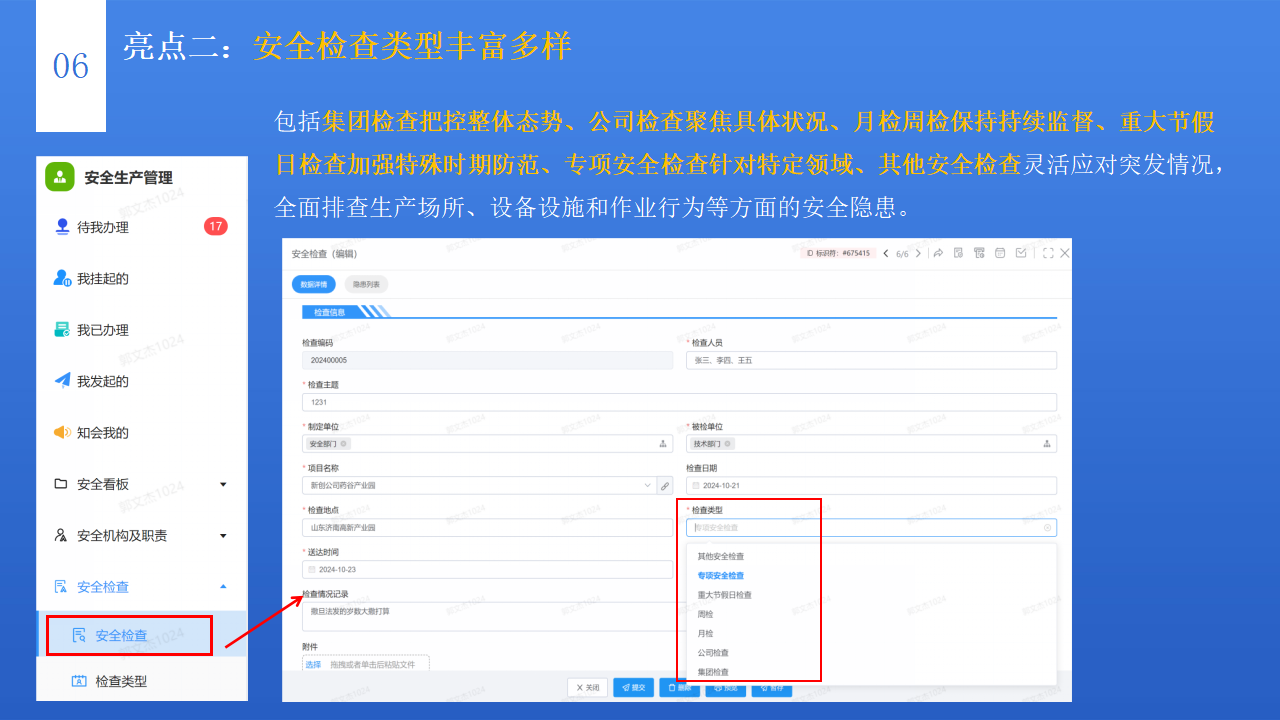Screen dimensions: 1280x720
Task: Select the share/forward icon in the dialog toolbar
Action: [x=938, y=253]
